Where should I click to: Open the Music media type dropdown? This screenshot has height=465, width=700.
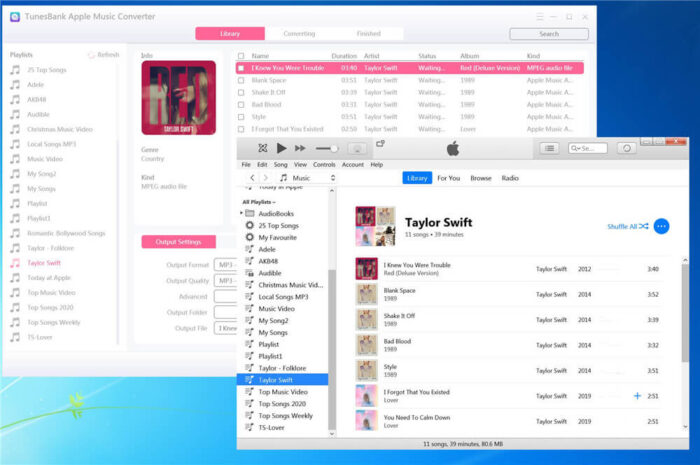(x=305, y=178)
